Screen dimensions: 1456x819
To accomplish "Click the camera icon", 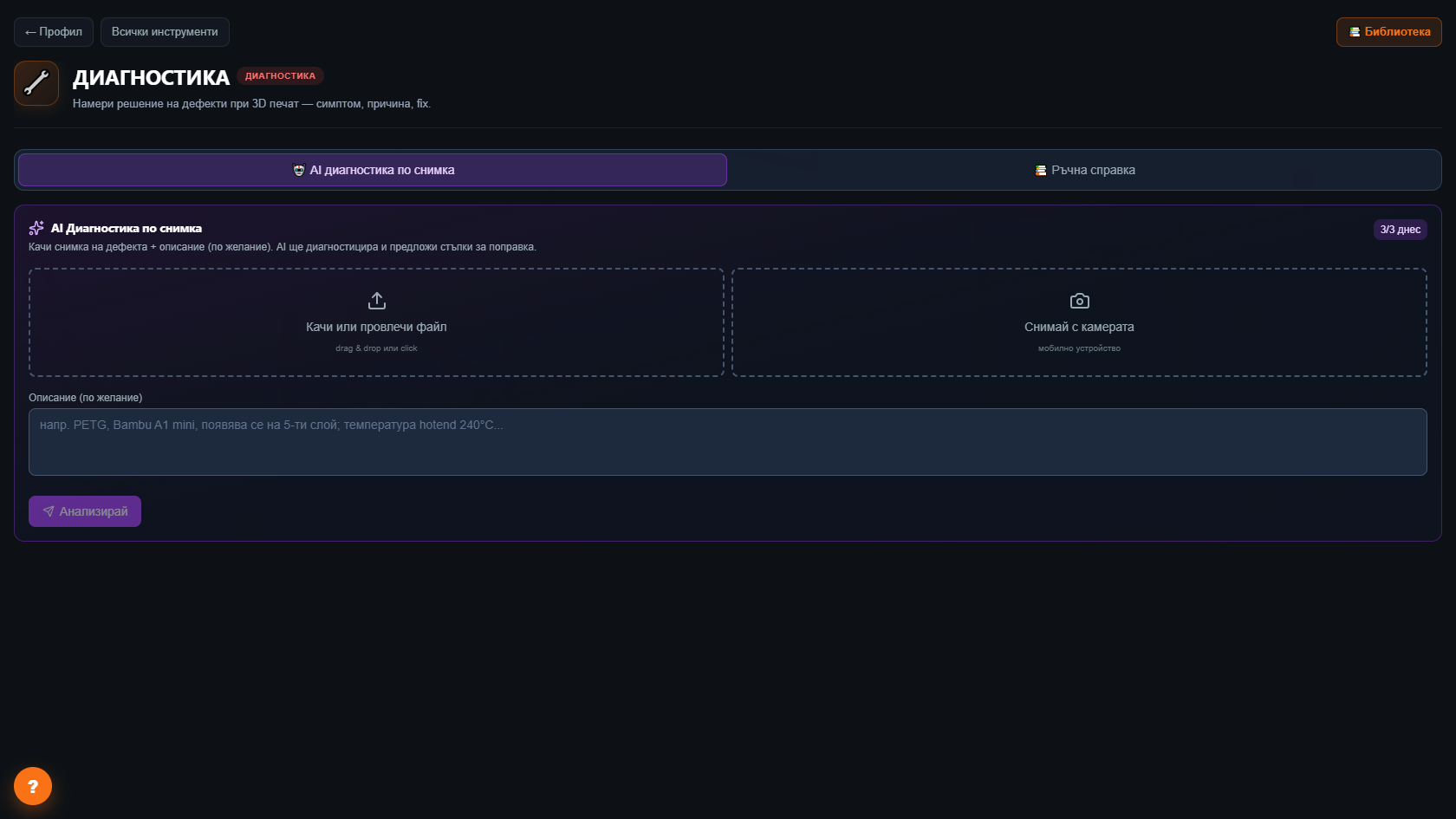I will click(1079, 301).
